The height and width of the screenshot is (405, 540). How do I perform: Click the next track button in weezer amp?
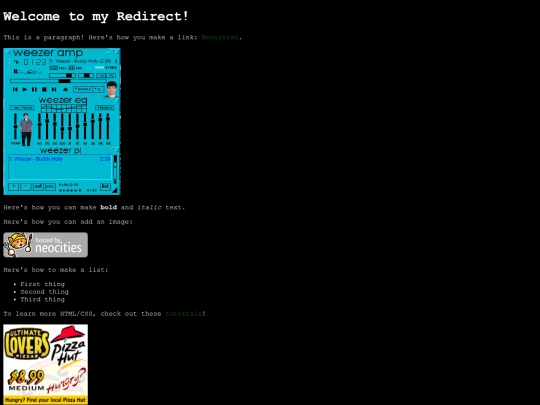click(54, 90)
